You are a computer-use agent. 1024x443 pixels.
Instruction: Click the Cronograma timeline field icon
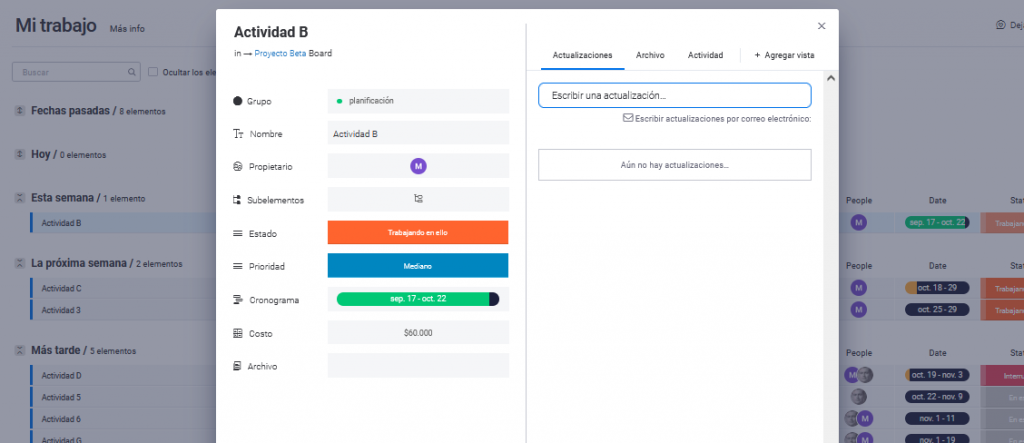(238, 299)
